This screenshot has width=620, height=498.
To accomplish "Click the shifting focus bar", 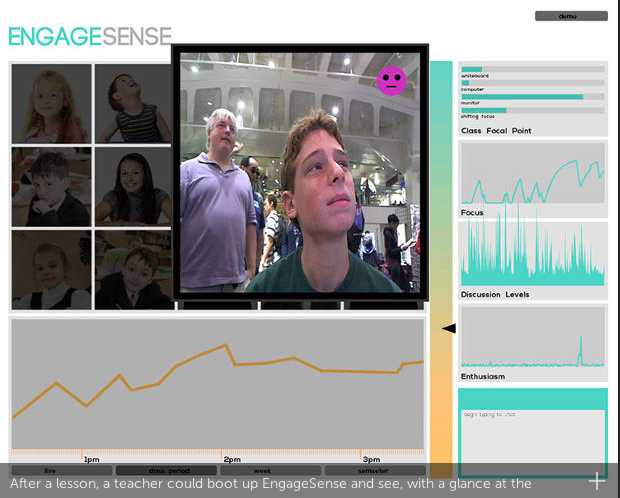I will pos(533,110).
